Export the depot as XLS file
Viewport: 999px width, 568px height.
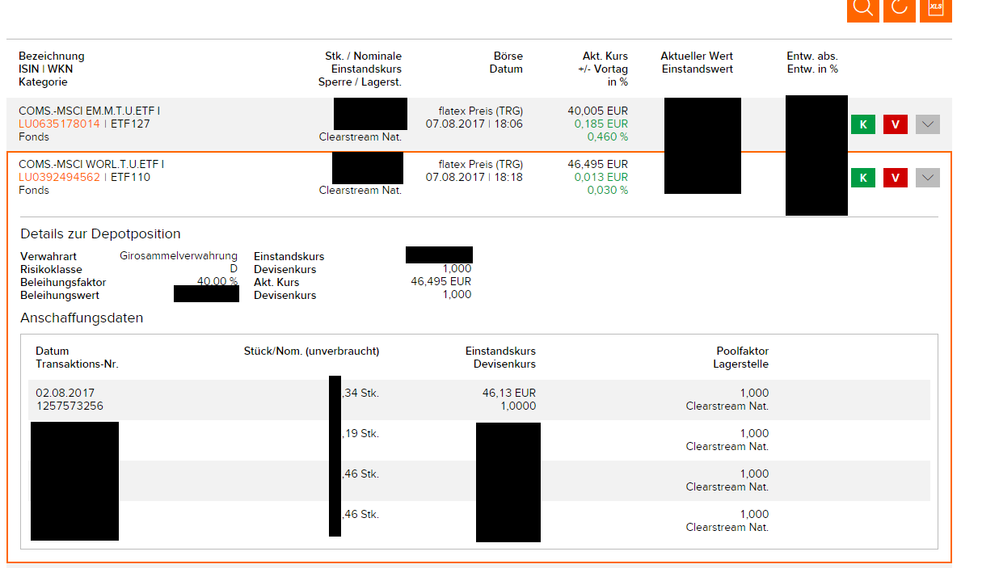(935, 8)
